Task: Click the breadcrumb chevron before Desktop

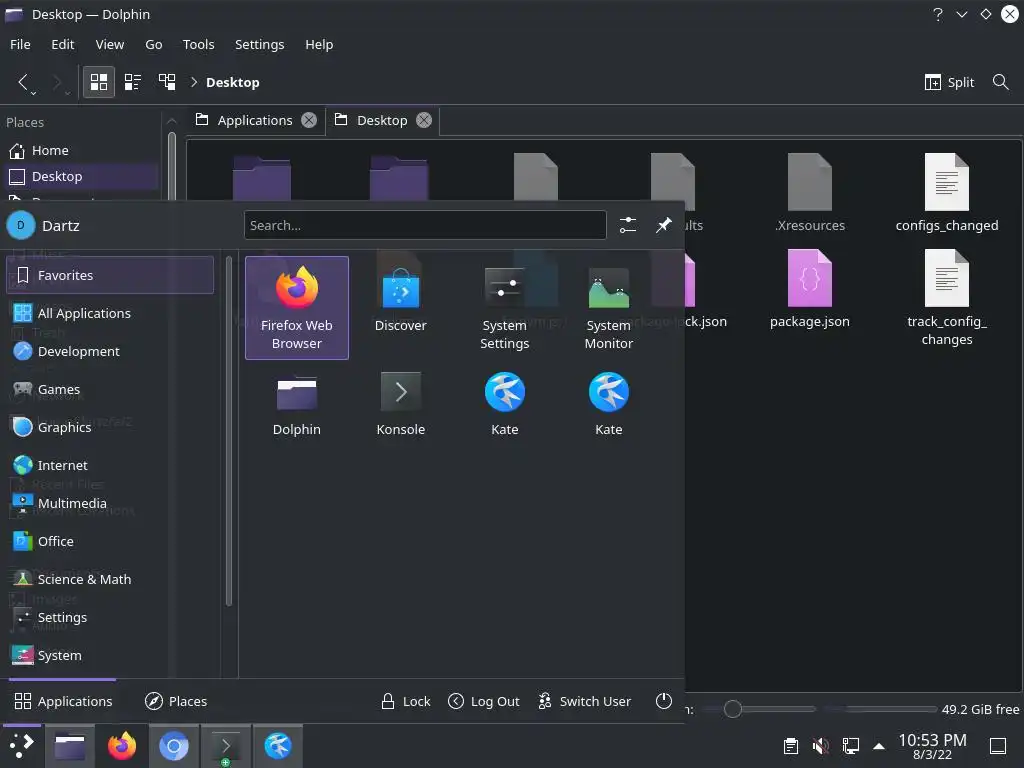Action: (194, 82)
